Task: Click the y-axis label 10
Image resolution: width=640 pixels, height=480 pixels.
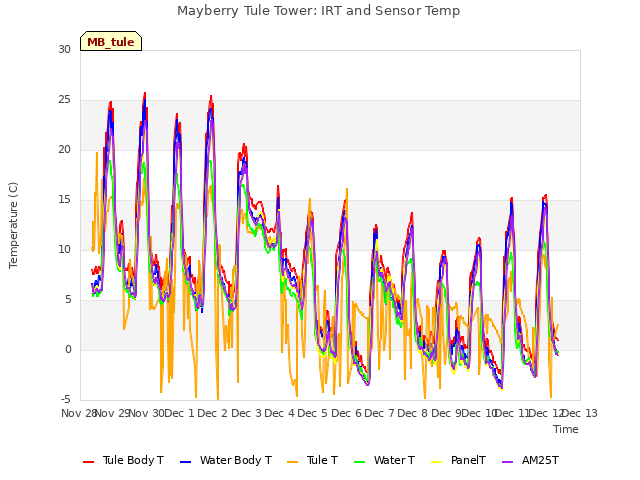Action: tap(64, 249)
